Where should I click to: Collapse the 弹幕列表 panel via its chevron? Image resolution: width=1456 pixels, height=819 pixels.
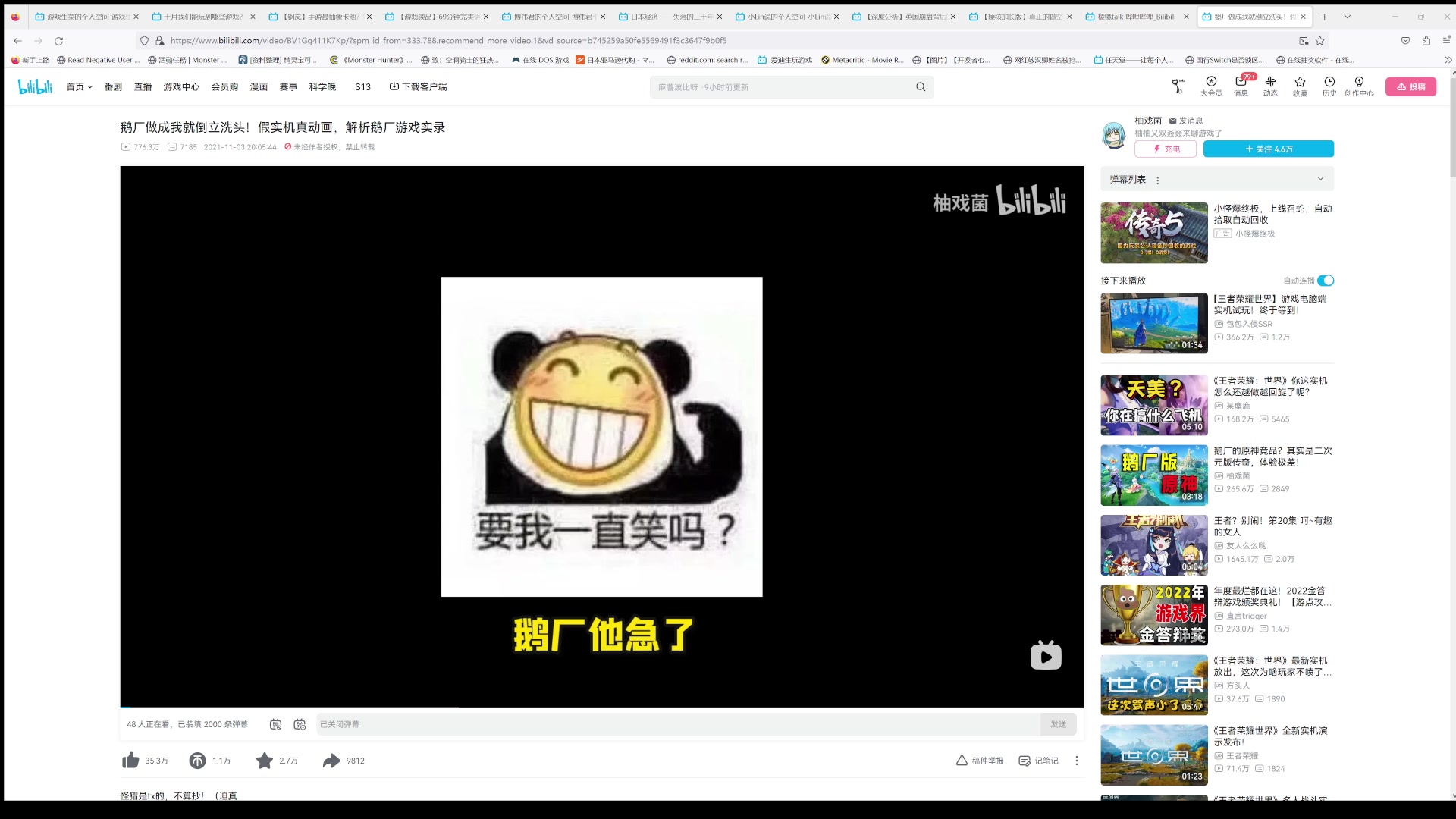tap(1320, 178)
